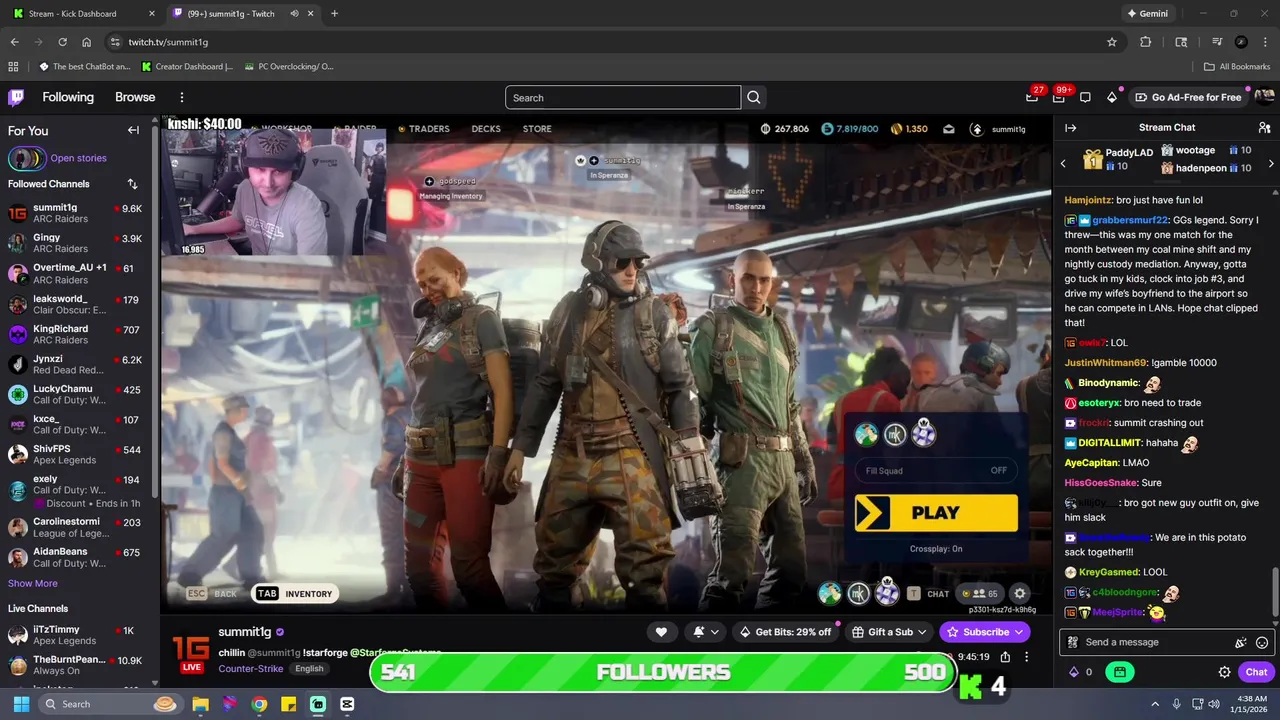Image resolution: width=1280 pixels, height=720 pixels.
Task: Open notification bell dropdown
Action: [705, 632]
